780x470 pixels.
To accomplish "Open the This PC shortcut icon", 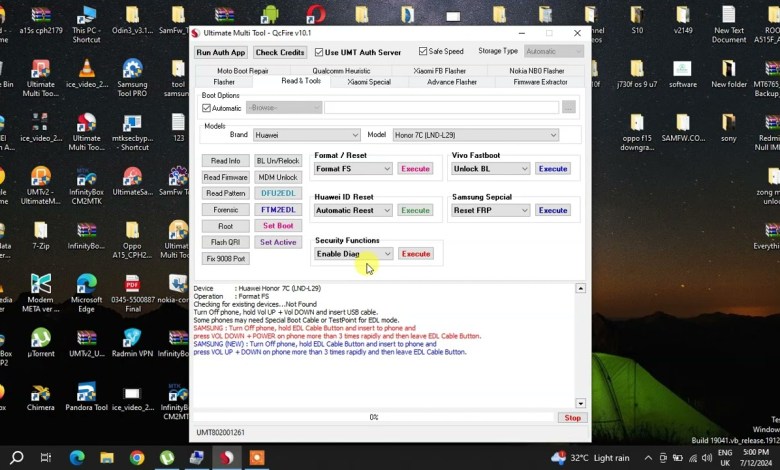I will click(x=87, y=24).
